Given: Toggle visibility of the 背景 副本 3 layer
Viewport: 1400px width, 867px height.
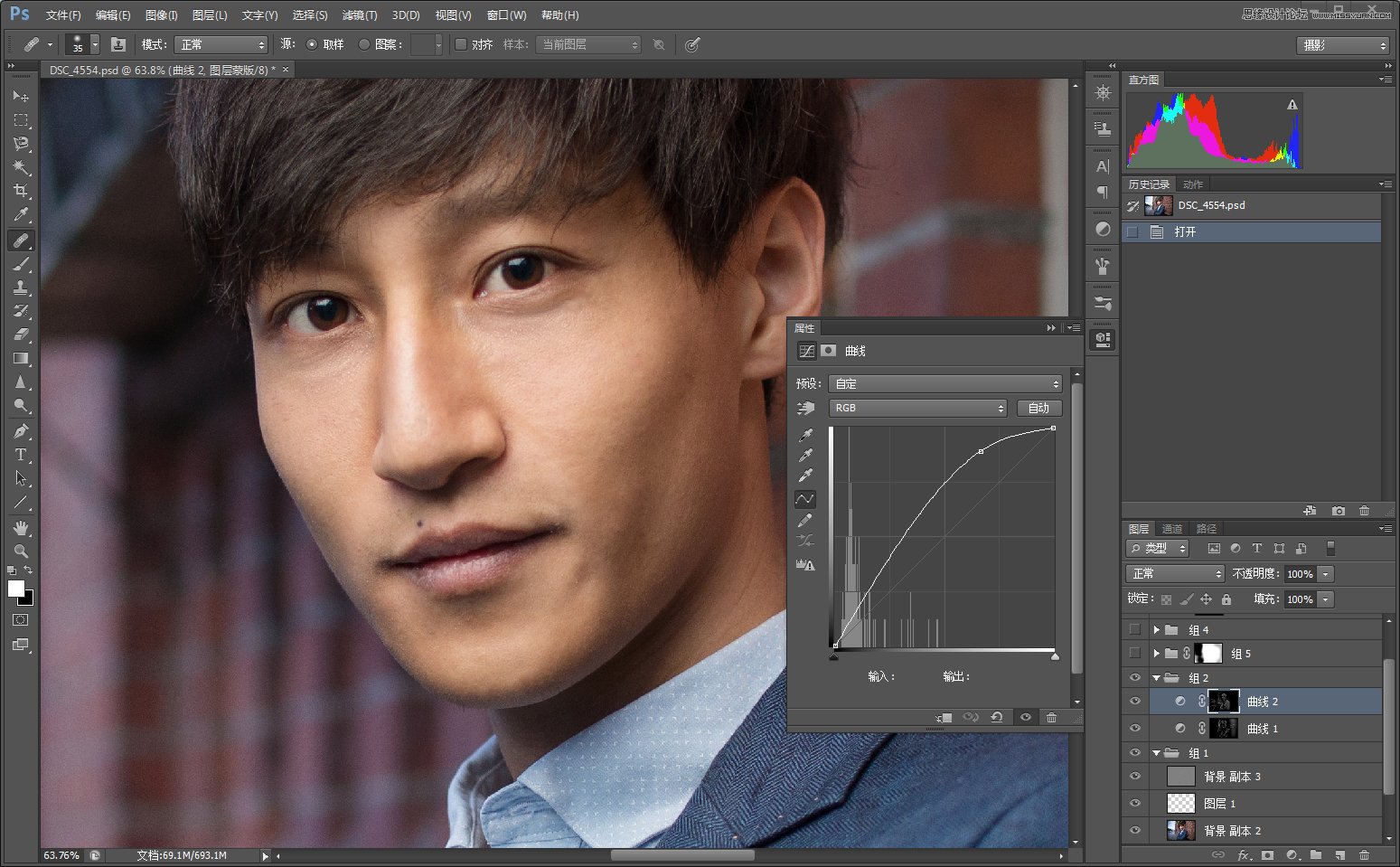Looking at the screenshot, I should tap(1135, 776).
